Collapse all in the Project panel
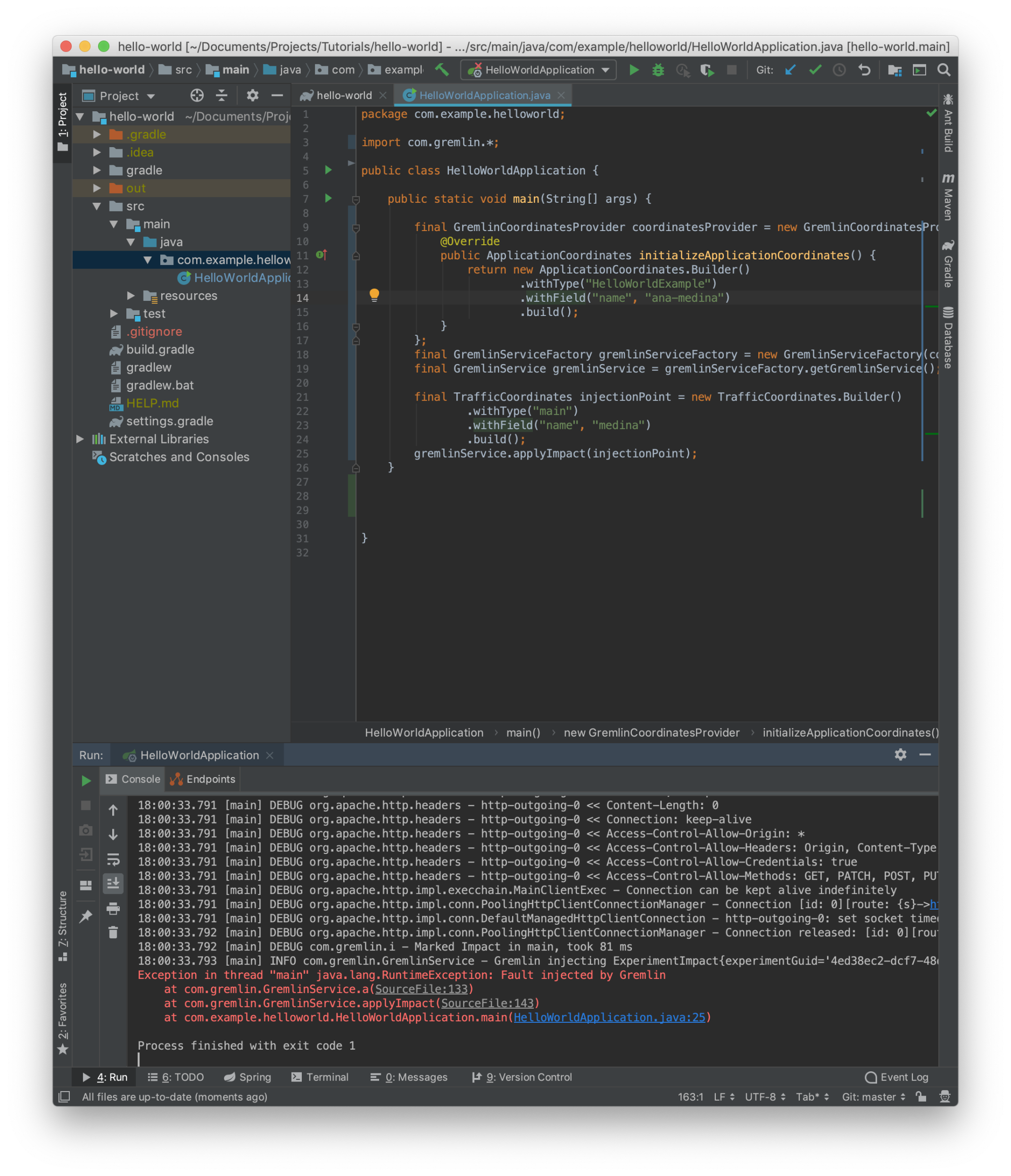The height and width of the screenshot is (1176, 1011). (x=222, y=96)
